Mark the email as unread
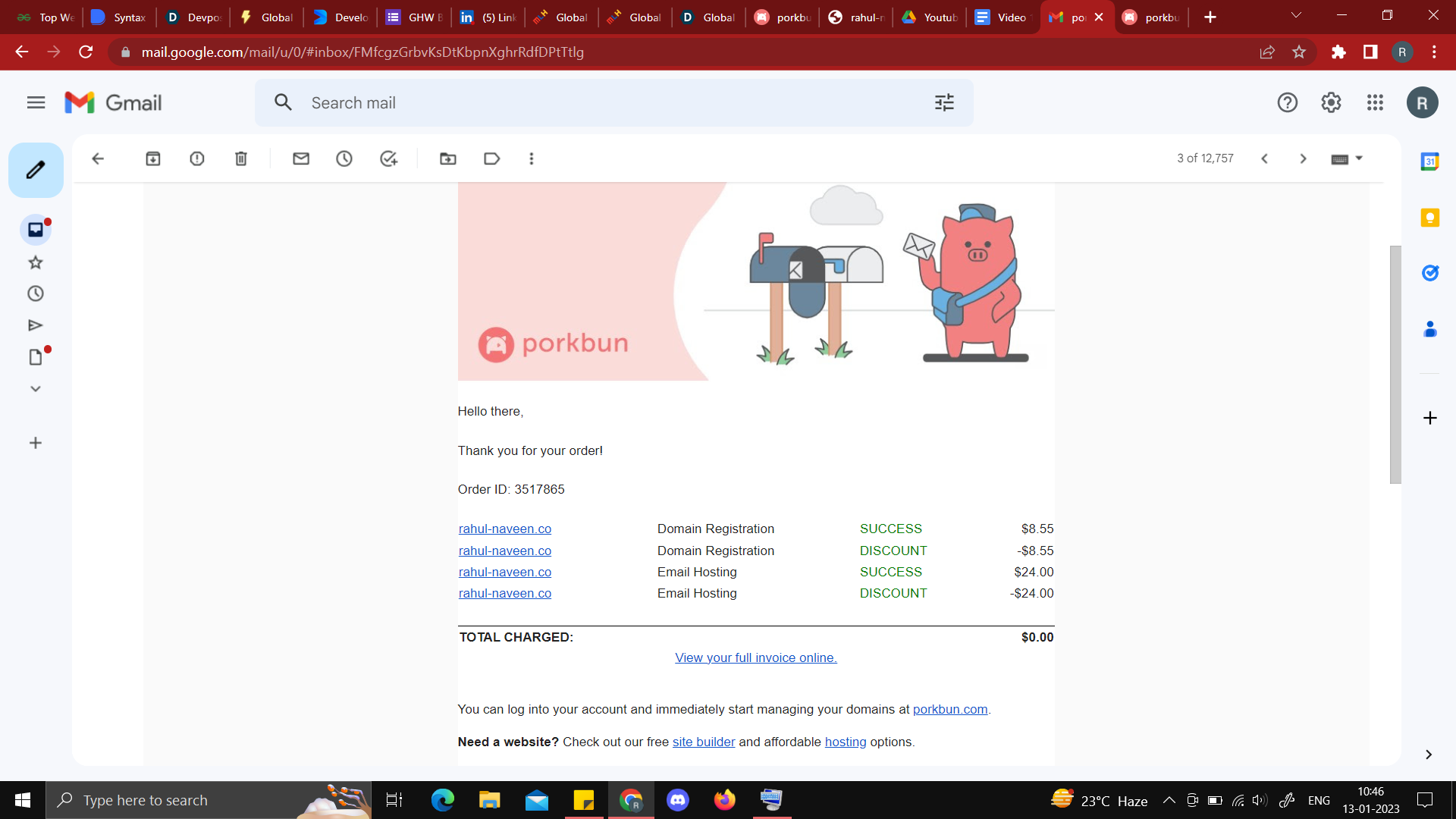Image resolution: width=1456 pixels, height=819 pixels. 301,158
